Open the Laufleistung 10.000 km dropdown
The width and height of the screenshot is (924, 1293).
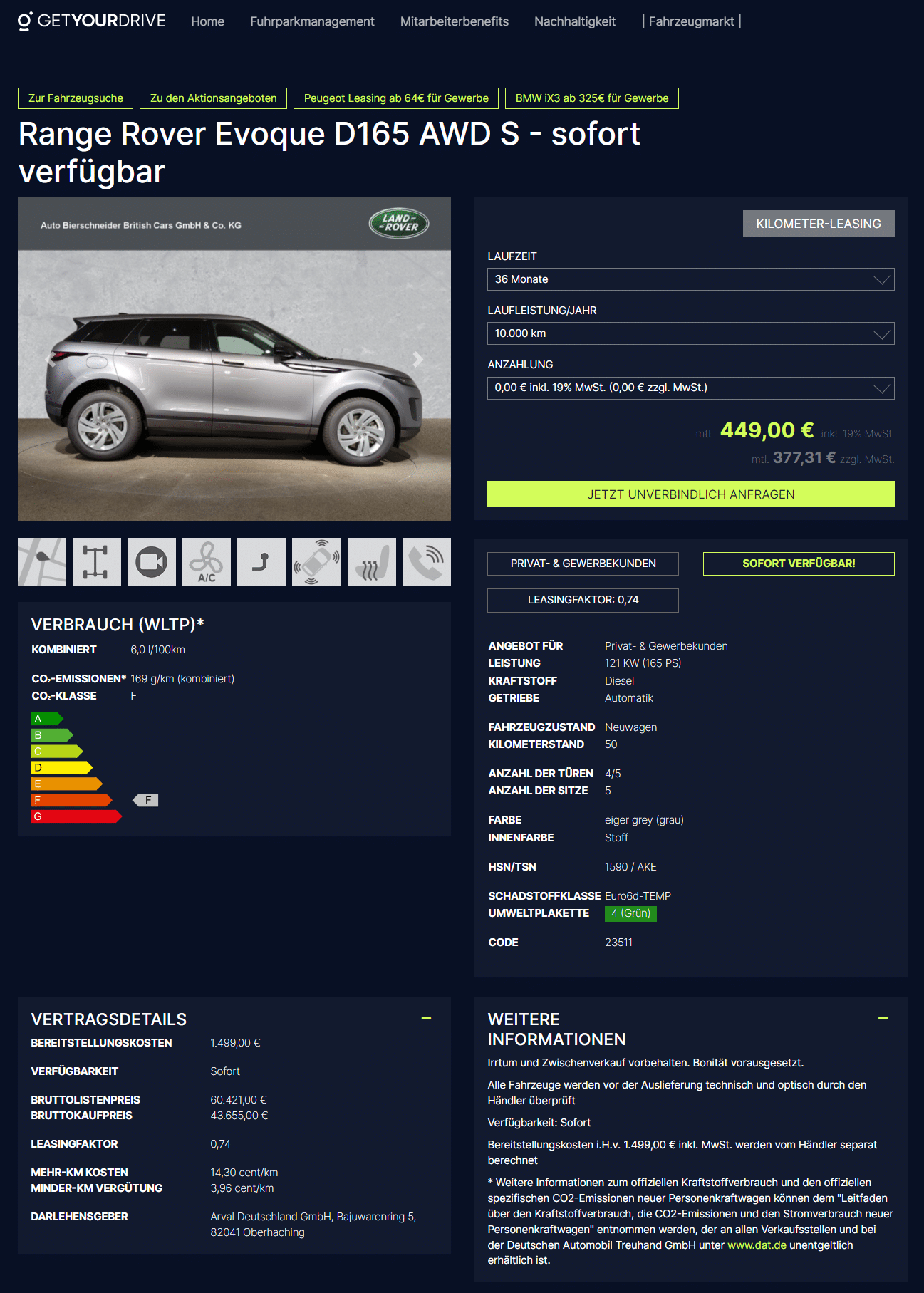coord(690,333)
